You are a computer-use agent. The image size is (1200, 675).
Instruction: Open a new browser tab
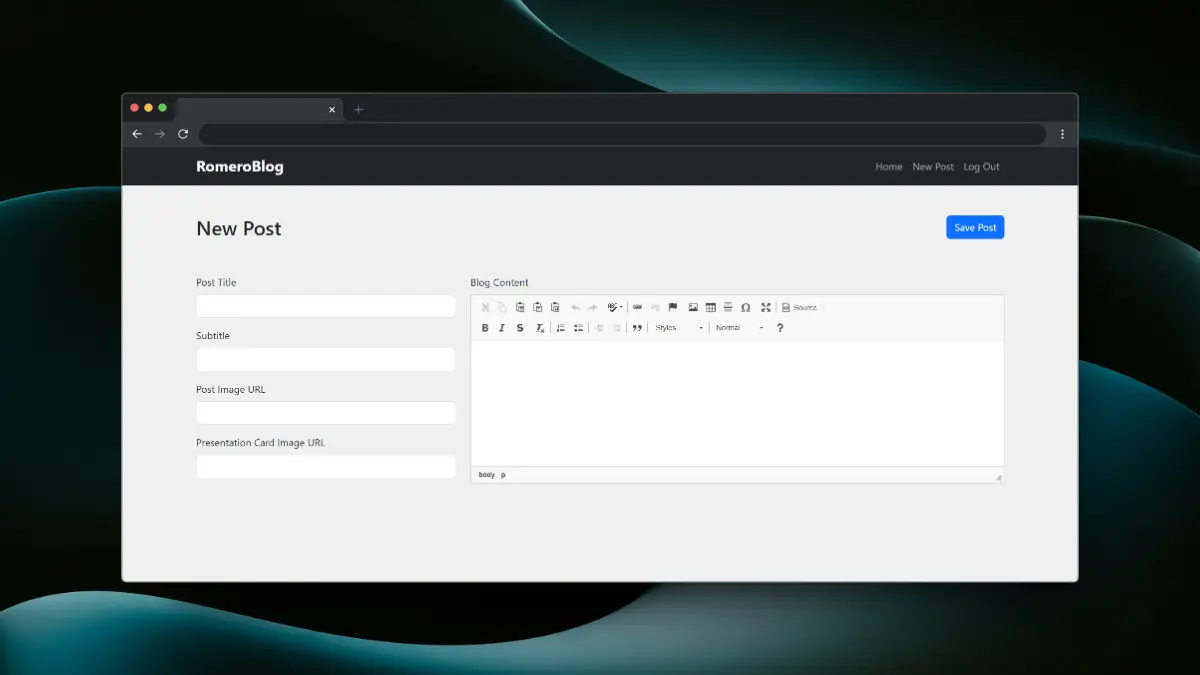pyautogui.click(x=359, y=110)
